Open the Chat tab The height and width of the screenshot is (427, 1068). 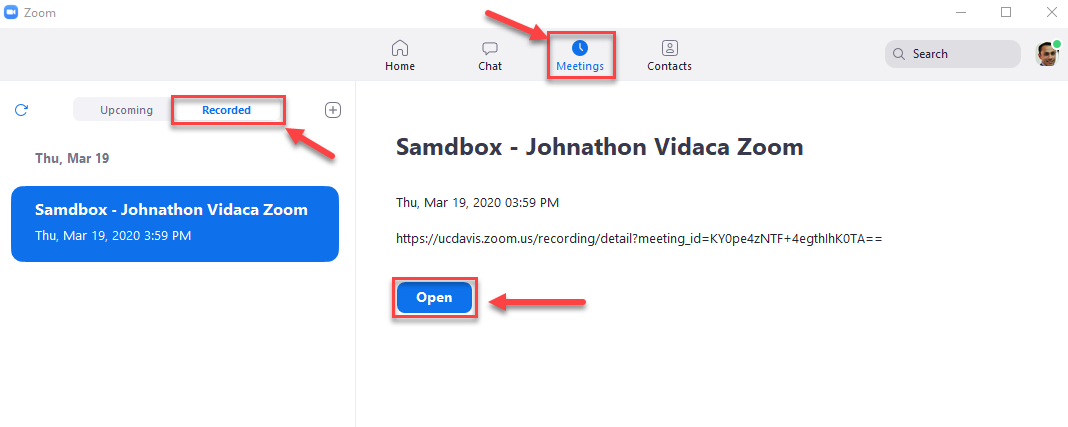(x=490, y=56)
